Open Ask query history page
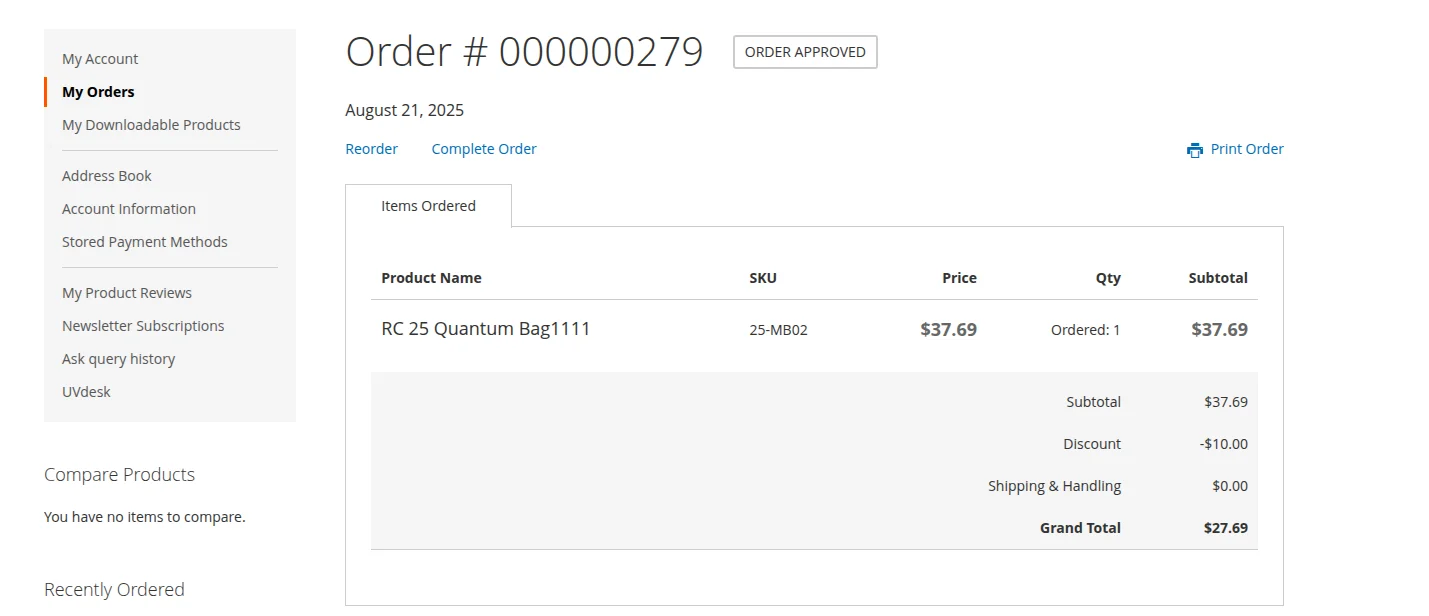Viewport: 1429px width, 616px height. click(118, 359)
